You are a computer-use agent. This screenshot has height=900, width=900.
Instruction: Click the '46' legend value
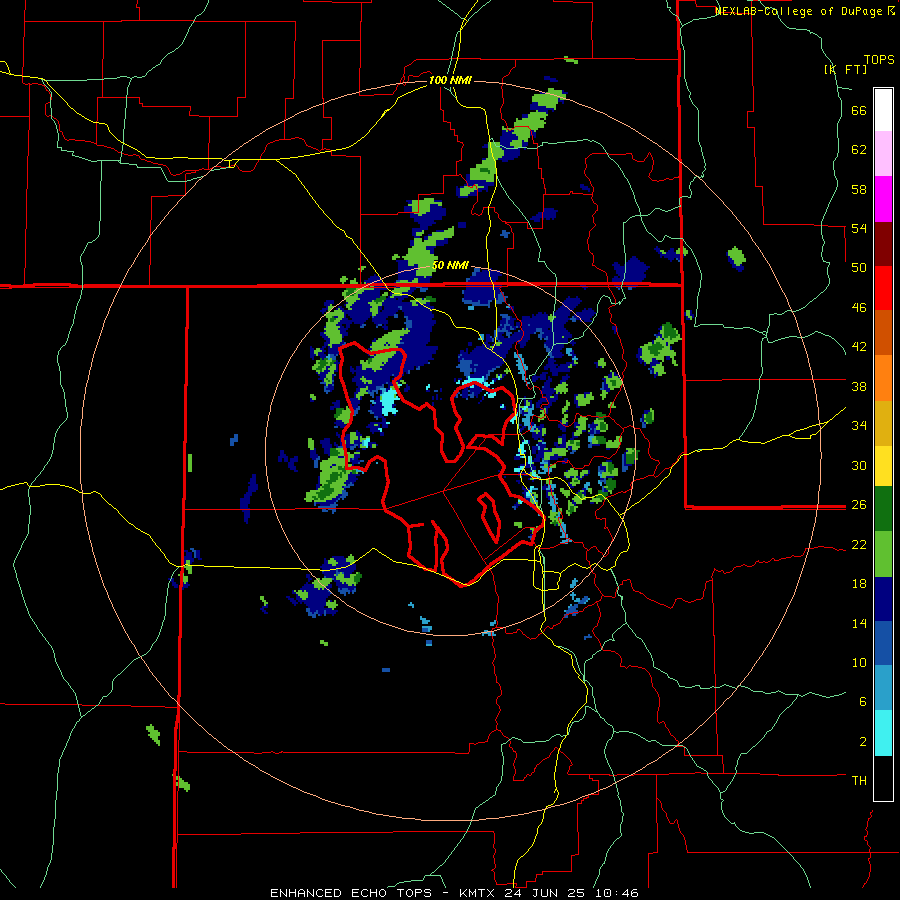tap(859, 308)
